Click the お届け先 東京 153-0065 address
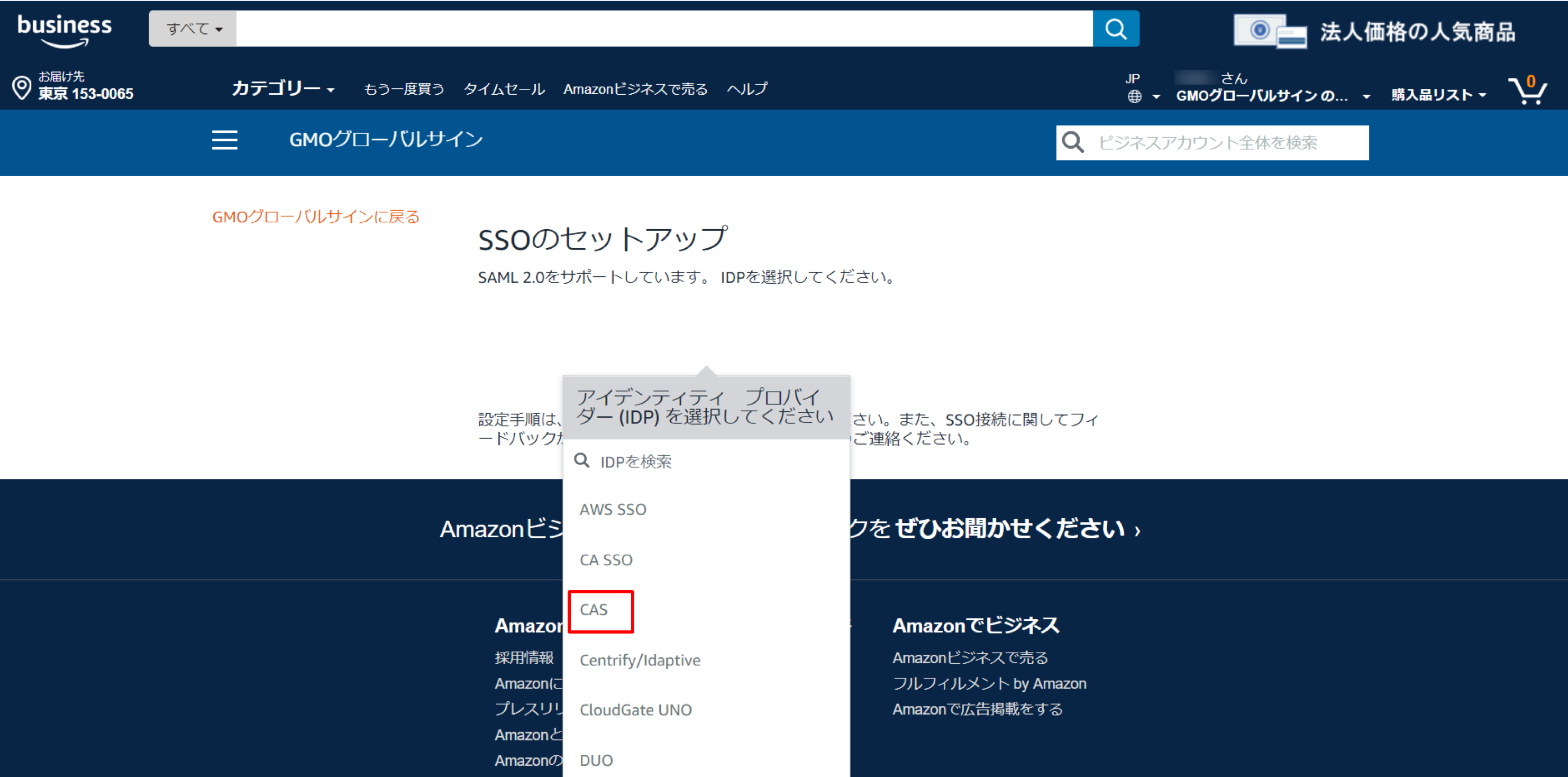1568x777 pixels. pos(85,86)
